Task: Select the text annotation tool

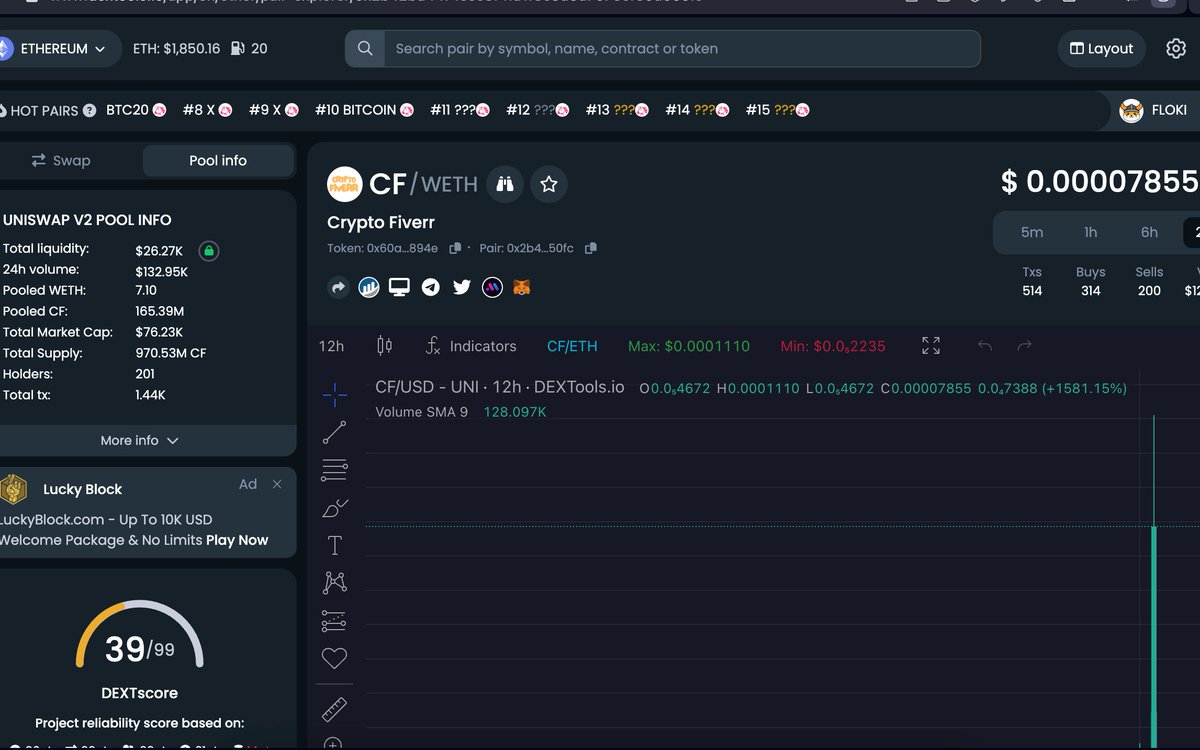Action: (335, 545)
